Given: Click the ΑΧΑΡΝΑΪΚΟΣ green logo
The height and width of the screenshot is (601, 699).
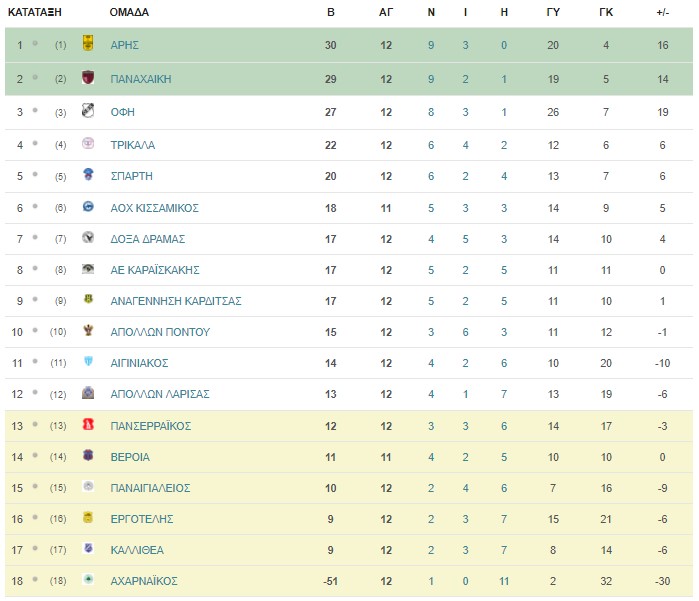Looking at the screenshot, I should 88,579.
